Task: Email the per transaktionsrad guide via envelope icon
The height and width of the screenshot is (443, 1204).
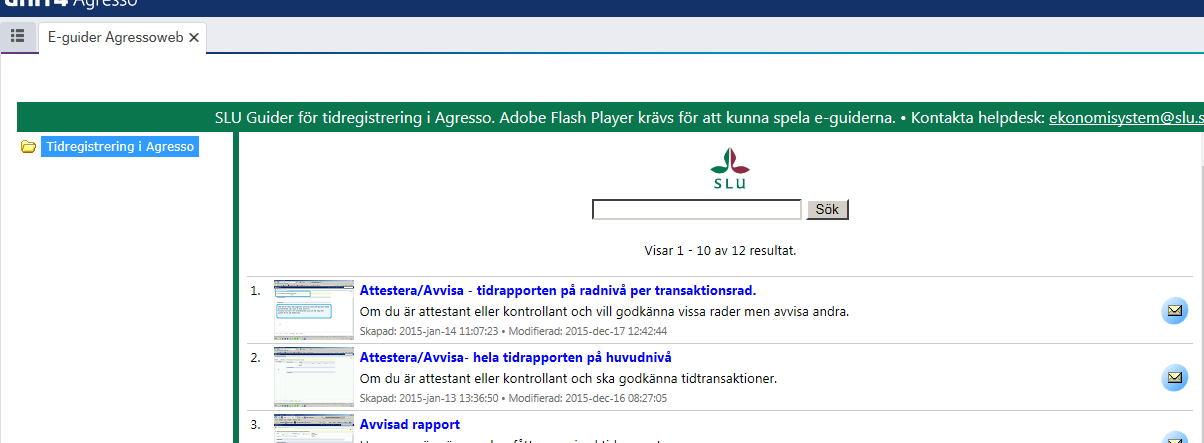Action: click(x=1175, y=311)
